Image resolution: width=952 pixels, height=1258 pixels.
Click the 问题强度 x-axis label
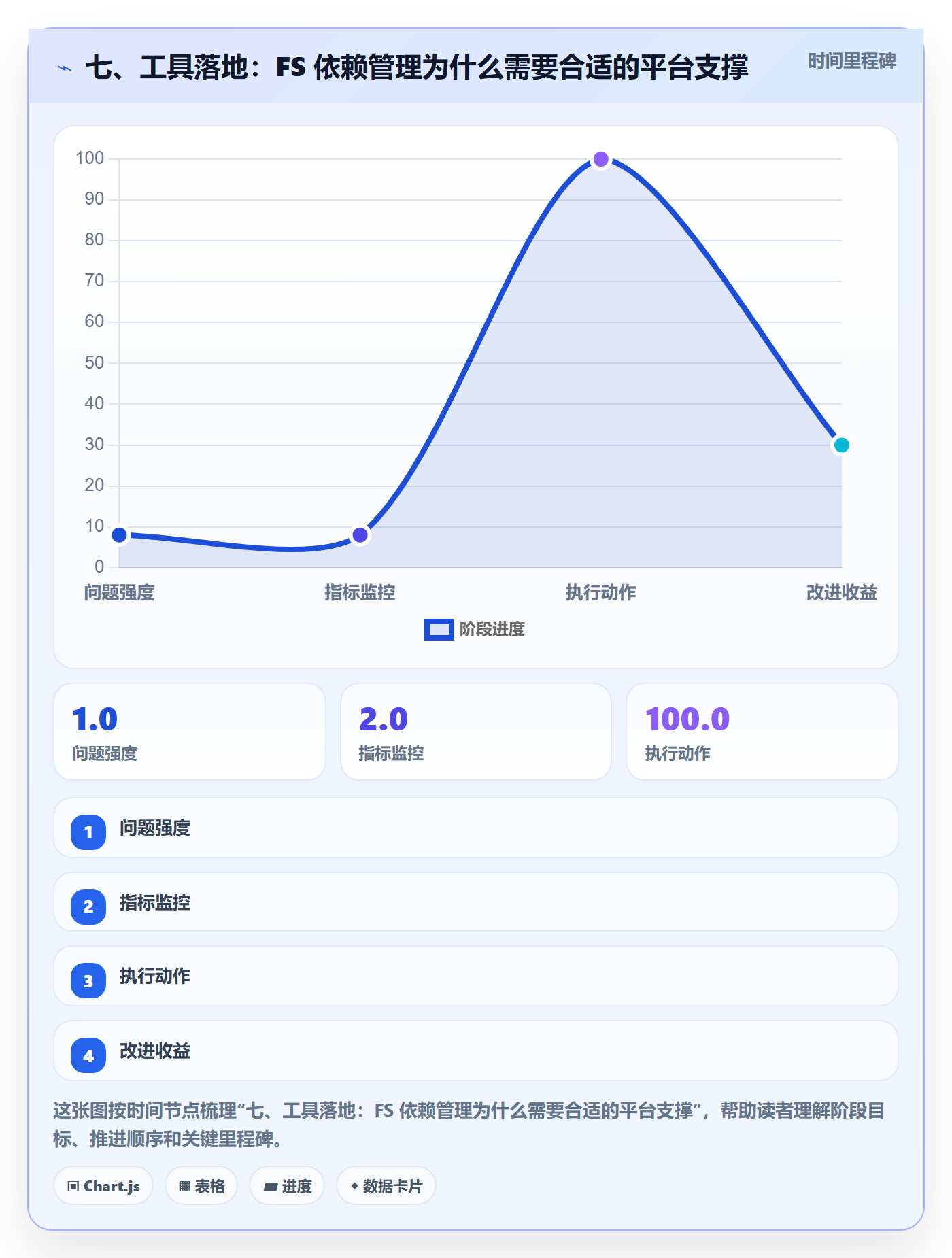tap(120, 593)
